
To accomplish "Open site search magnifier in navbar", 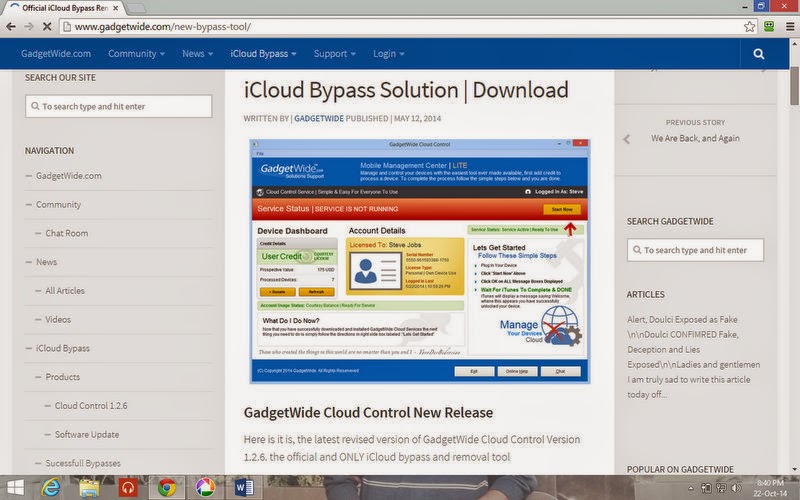I will pos(759,54).
